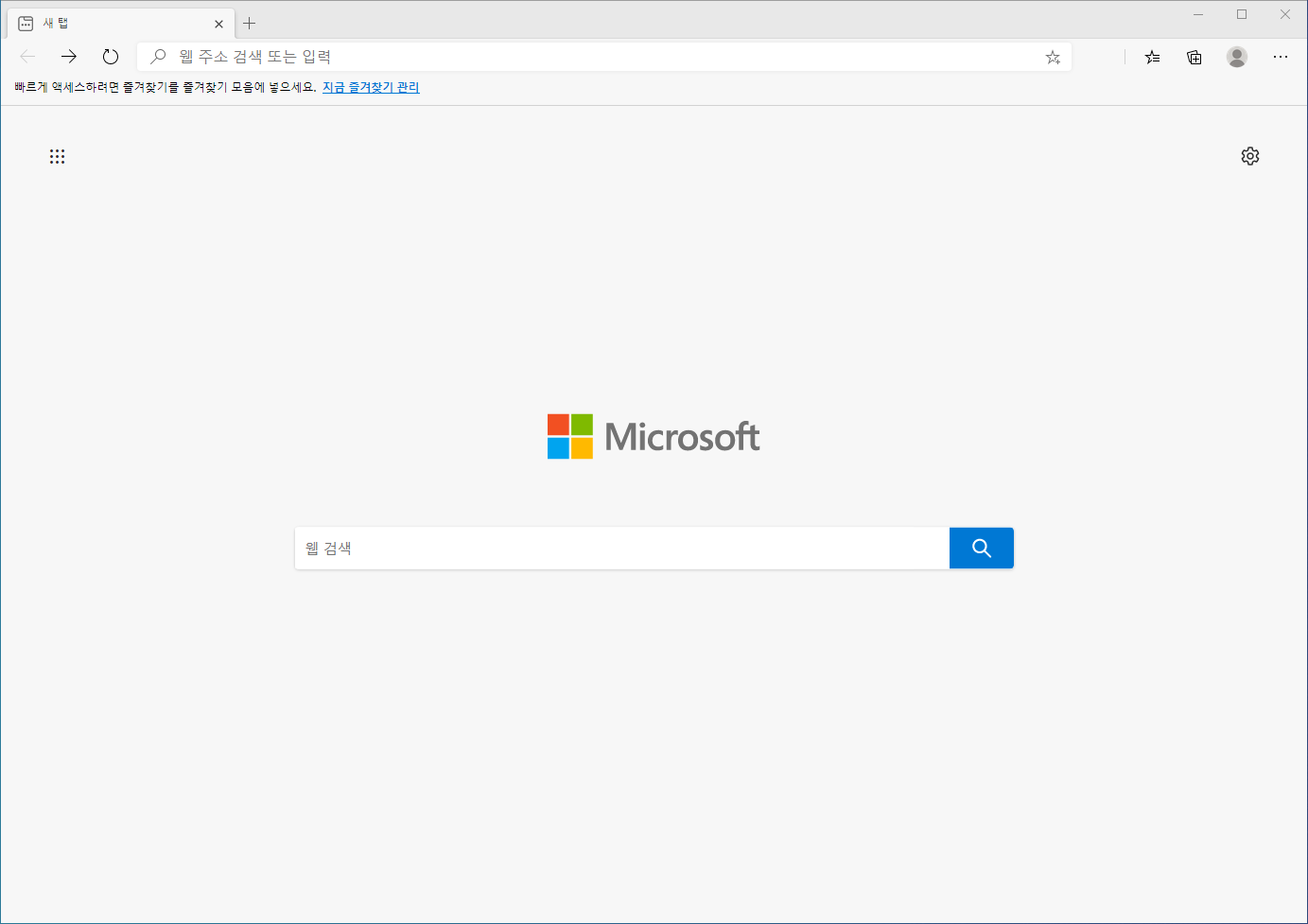Focus the address bar input field
Image resolution: width=1308 pixels, height=924 pixels.
[605, 57]
